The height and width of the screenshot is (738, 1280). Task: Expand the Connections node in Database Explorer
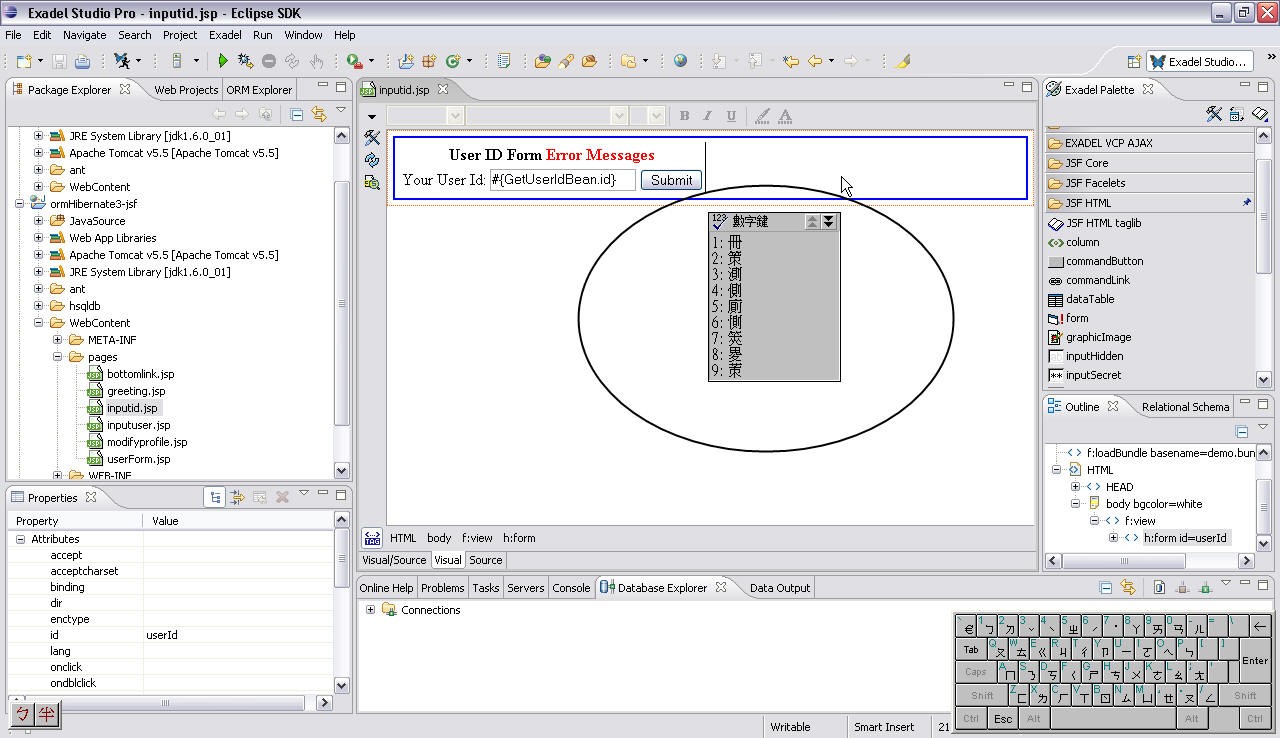pyautogui.click(x=370, y=610)
